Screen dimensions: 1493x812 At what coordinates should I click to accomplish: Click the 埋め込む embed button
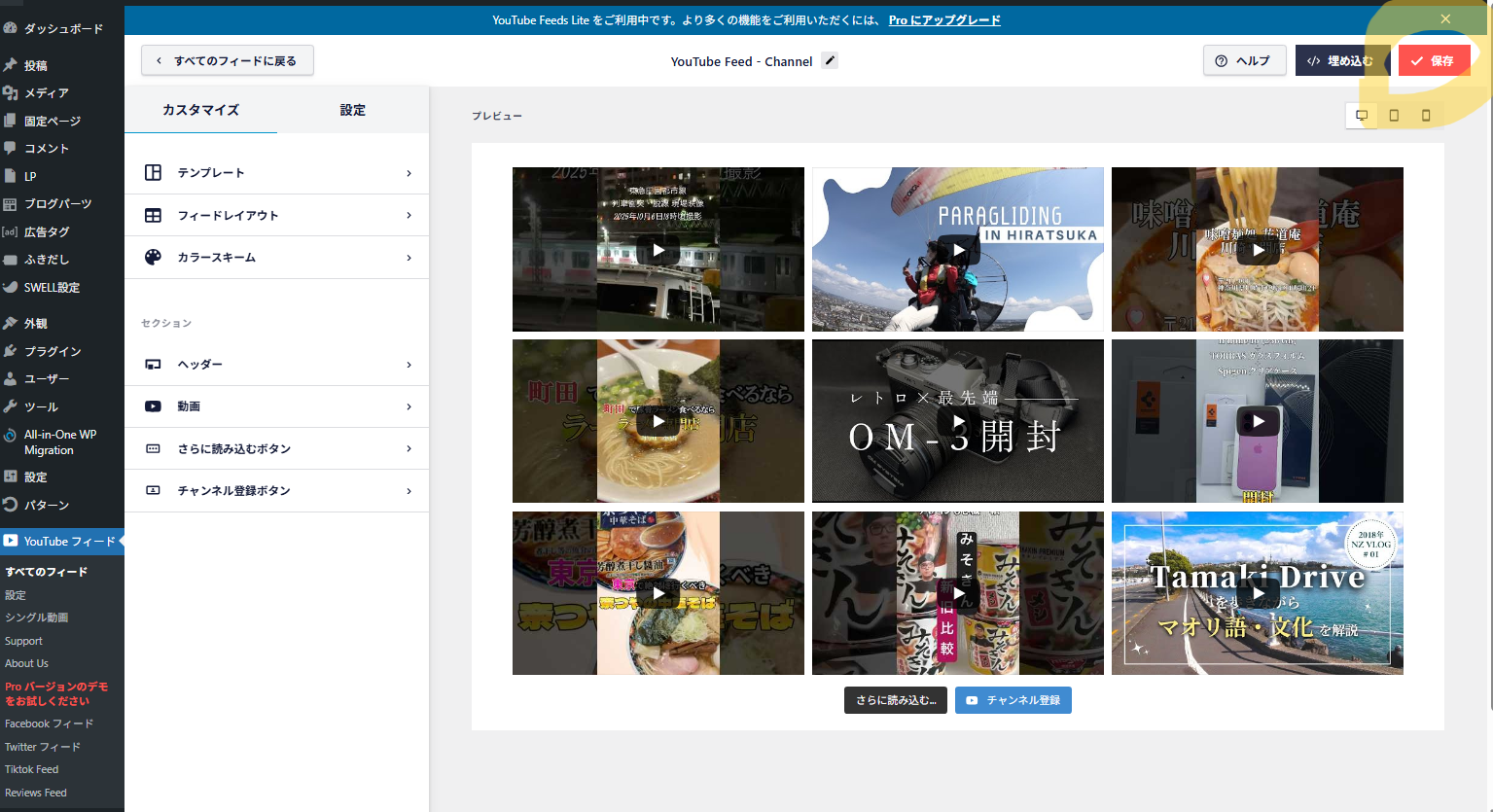tap(1341, 60)
